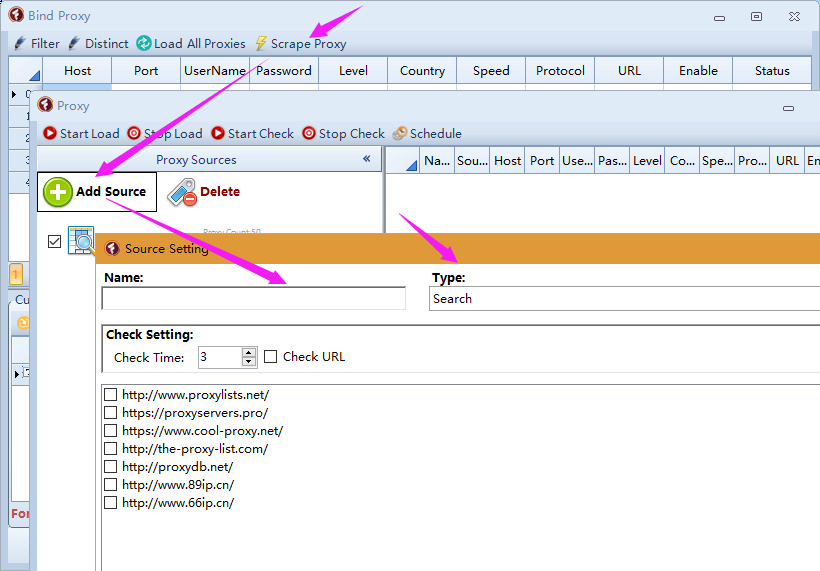The width and height of the screenshot is (820, 571).
Task: Click Load All Proxies refresh icon
Action: tap(144, 43)
